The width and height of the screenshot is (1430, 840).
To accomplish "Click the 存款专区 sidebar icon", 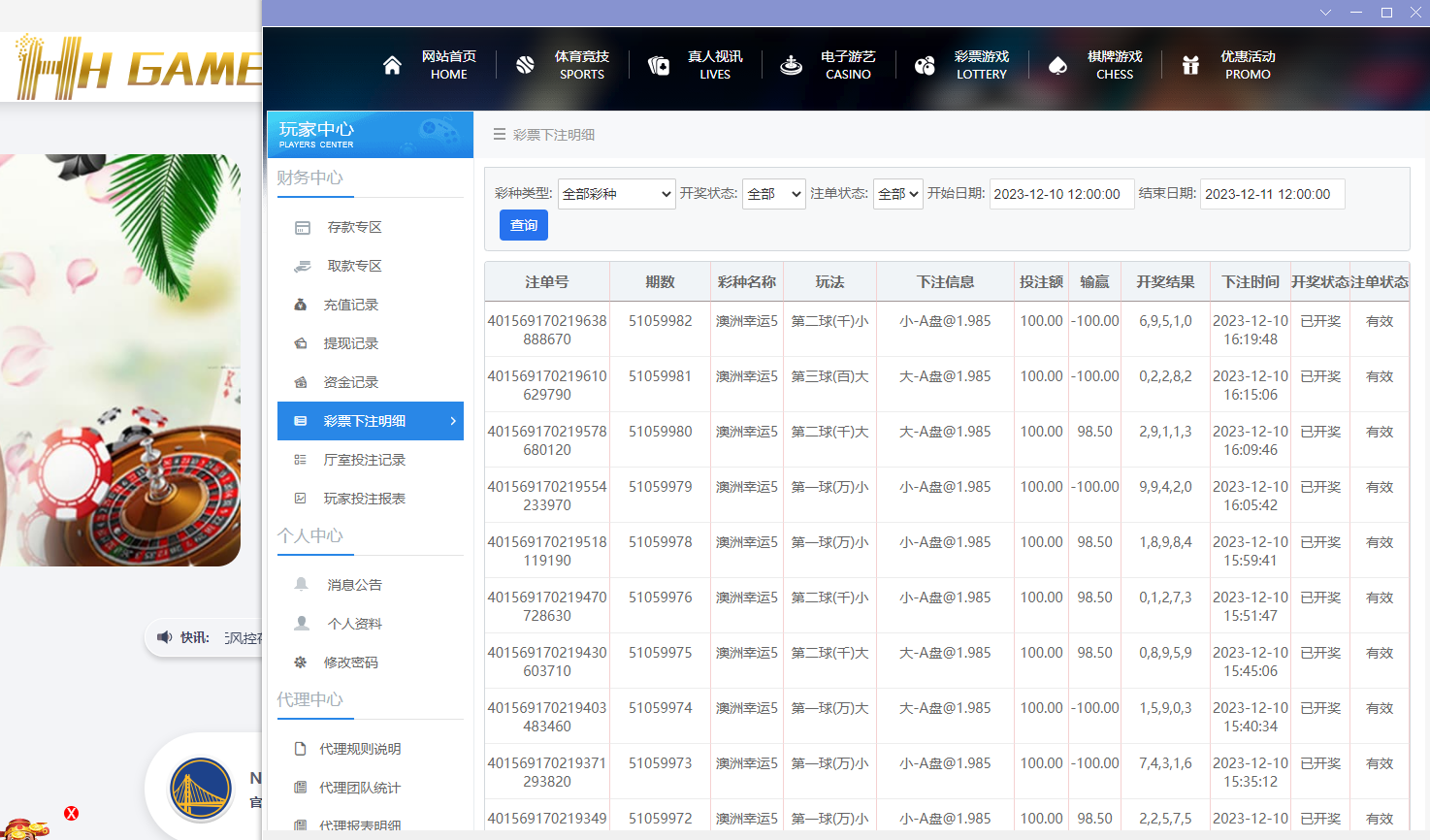I will click(x=302, y=227).
